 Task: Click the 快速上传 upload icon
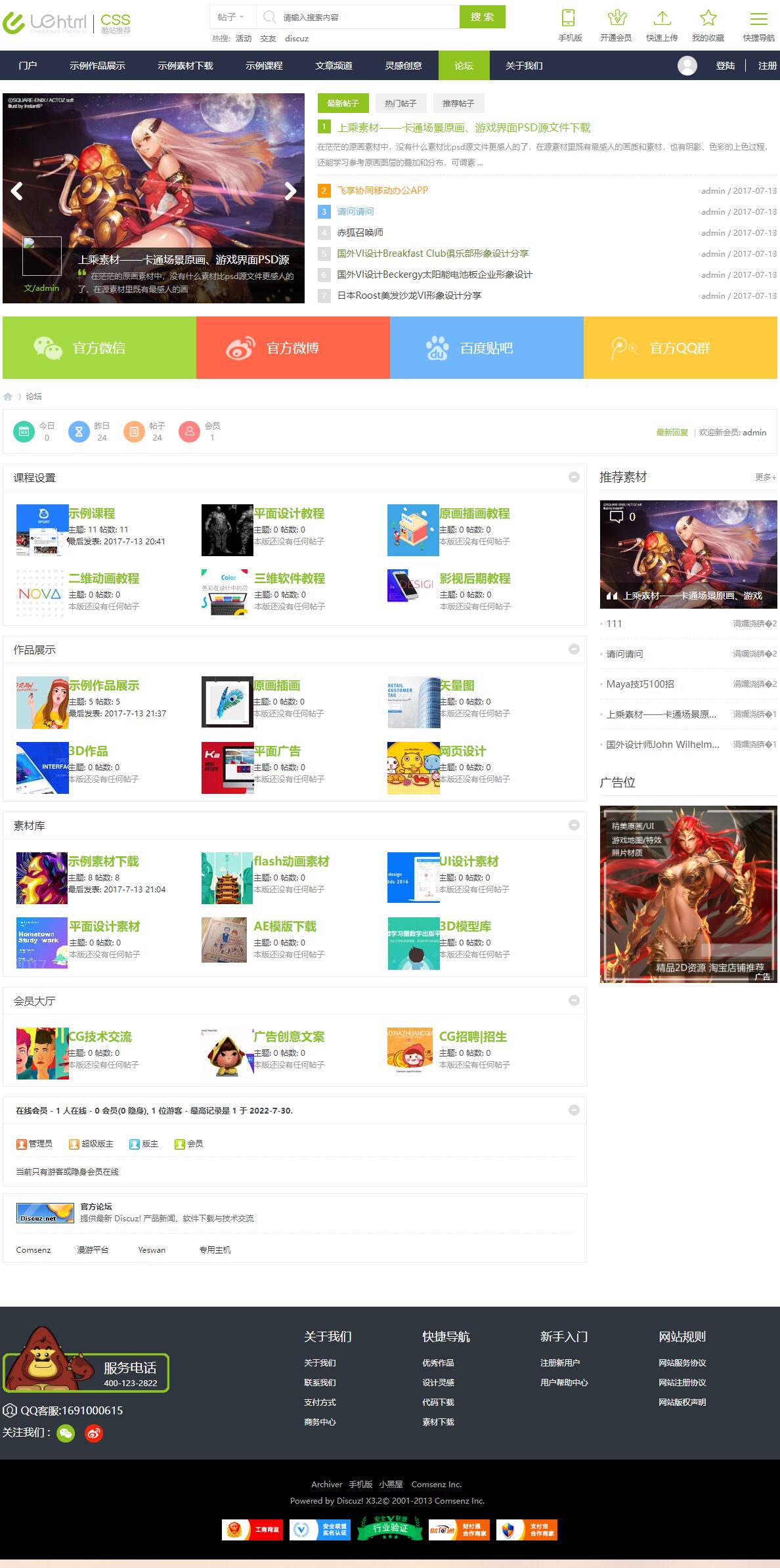pos(662,18)
